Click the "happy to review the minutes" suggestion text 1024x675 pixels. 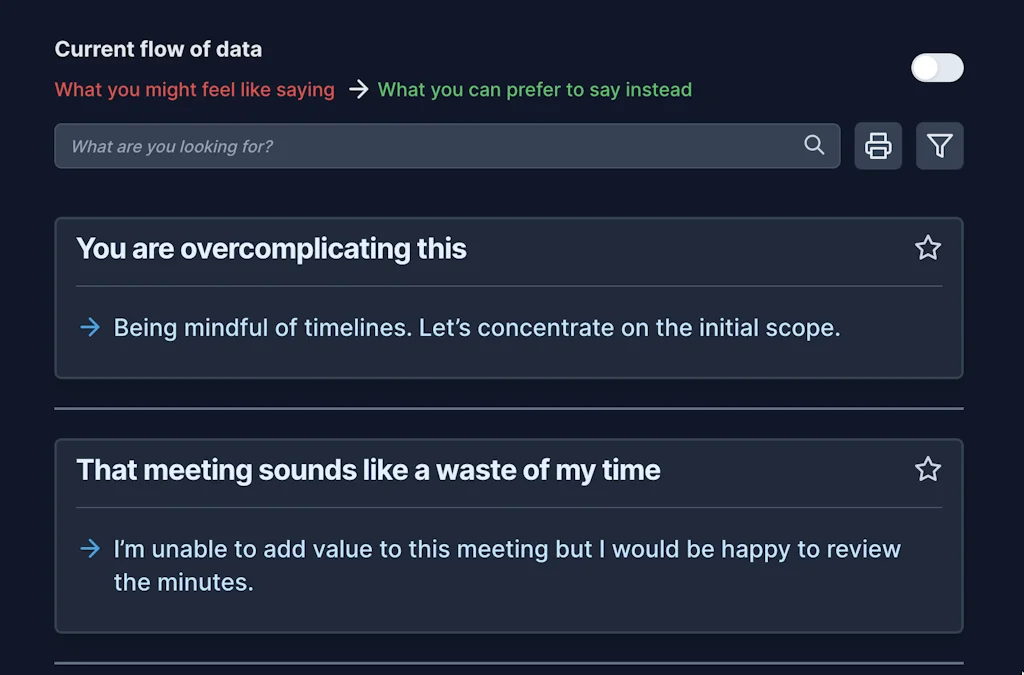[507, 565]
